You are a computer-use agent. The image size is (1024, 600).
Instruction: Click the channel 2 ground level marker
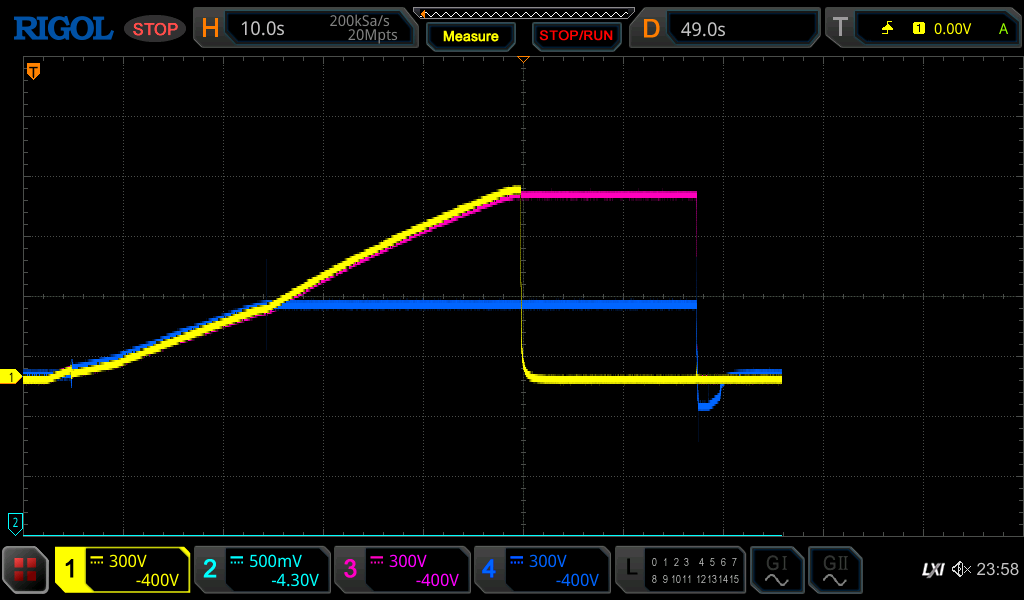(15, 522)
